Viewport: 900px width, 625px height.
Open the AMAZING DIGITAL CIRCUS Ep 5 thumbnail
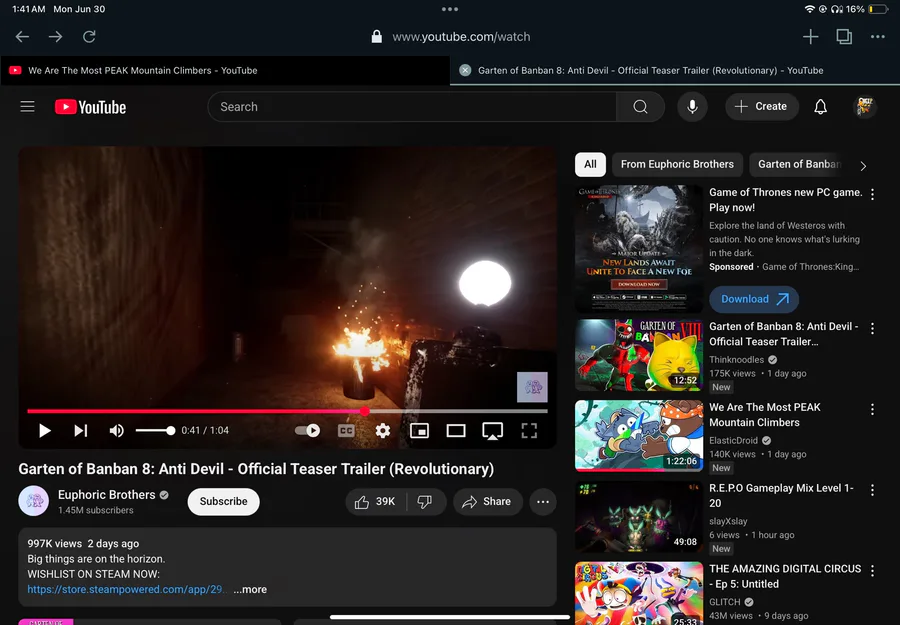pyautogui.click(x=639, y=593)
